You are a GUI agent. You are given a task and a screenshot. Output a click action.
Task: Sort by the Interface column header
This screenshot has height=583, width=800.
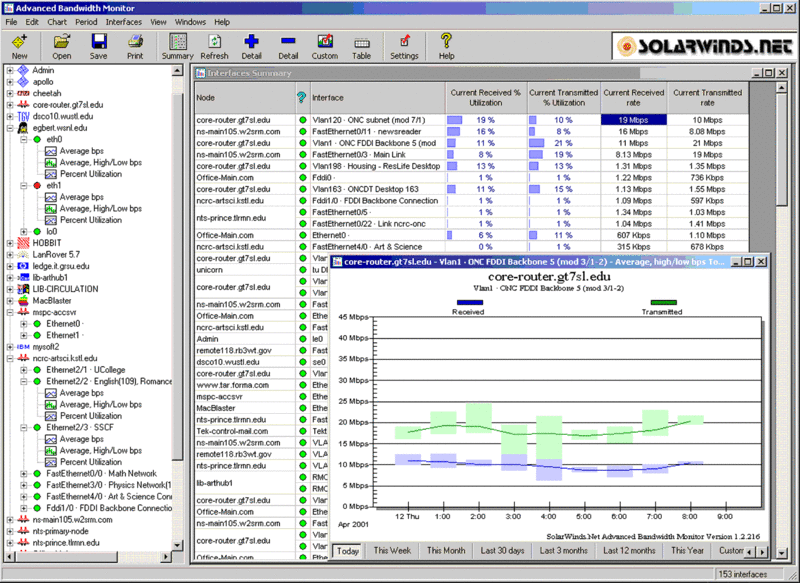click(x=378, y=97)
